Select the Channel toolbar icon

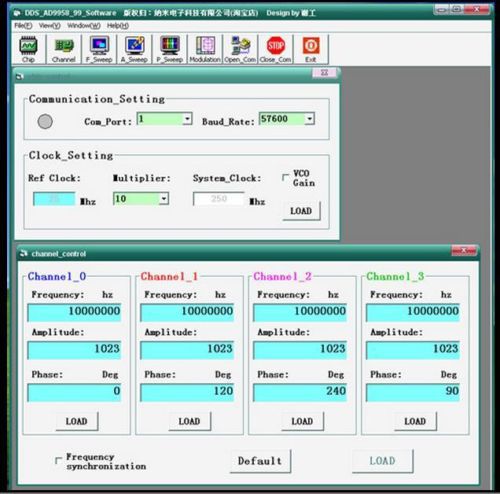tap(63, 49)
